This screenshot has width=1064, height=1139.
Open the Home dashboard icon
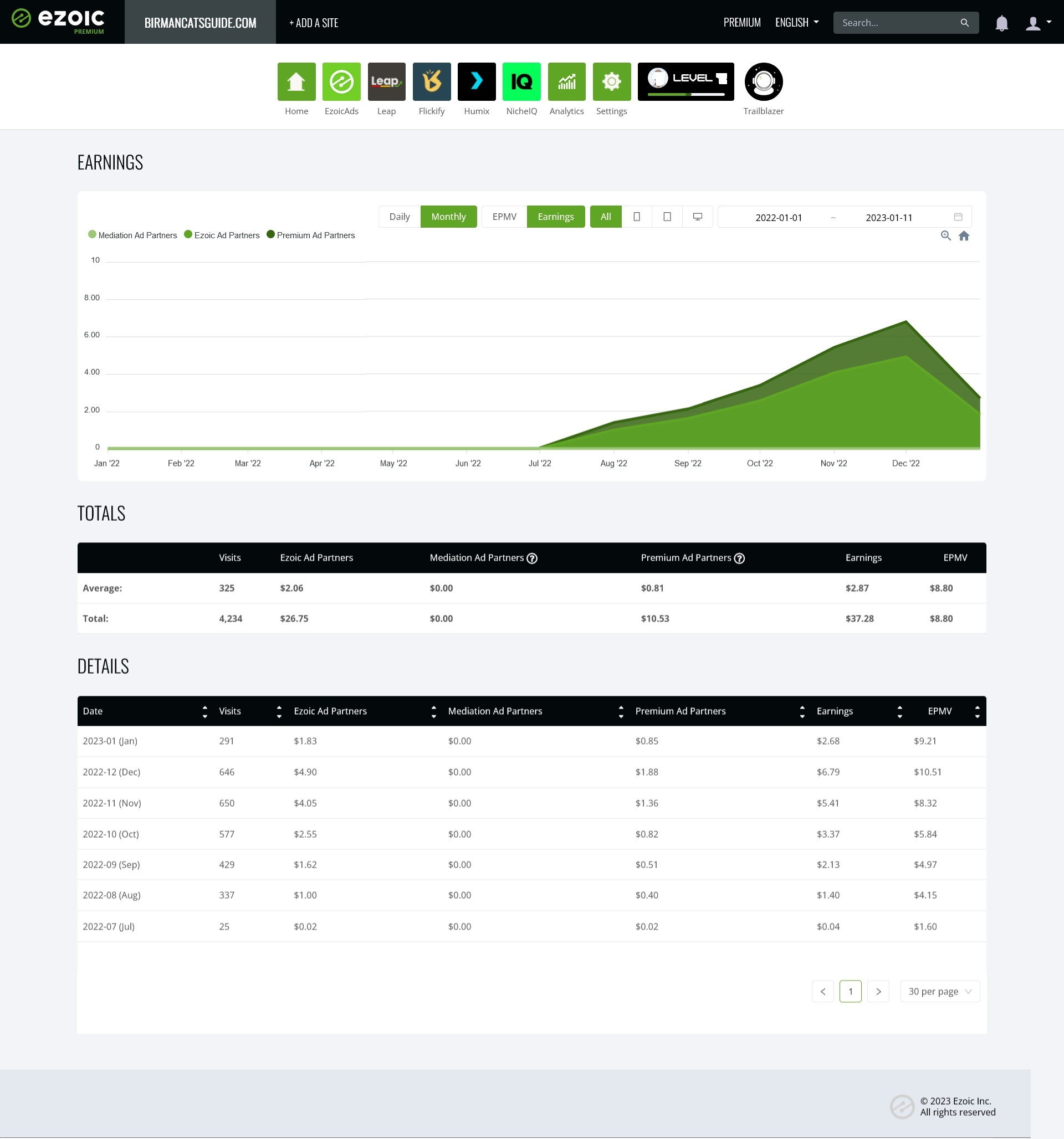(296, 81)
